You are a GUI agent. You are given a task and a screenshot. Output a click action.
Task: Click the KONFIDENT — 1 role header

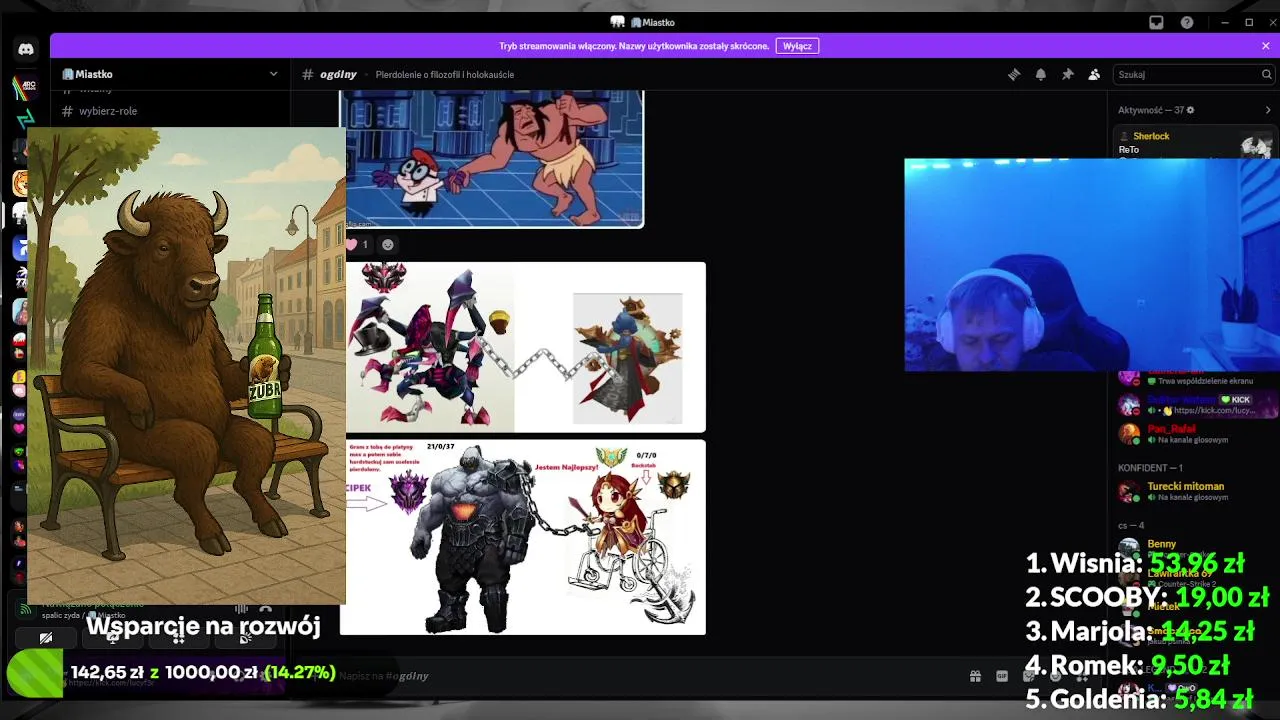1150,468
